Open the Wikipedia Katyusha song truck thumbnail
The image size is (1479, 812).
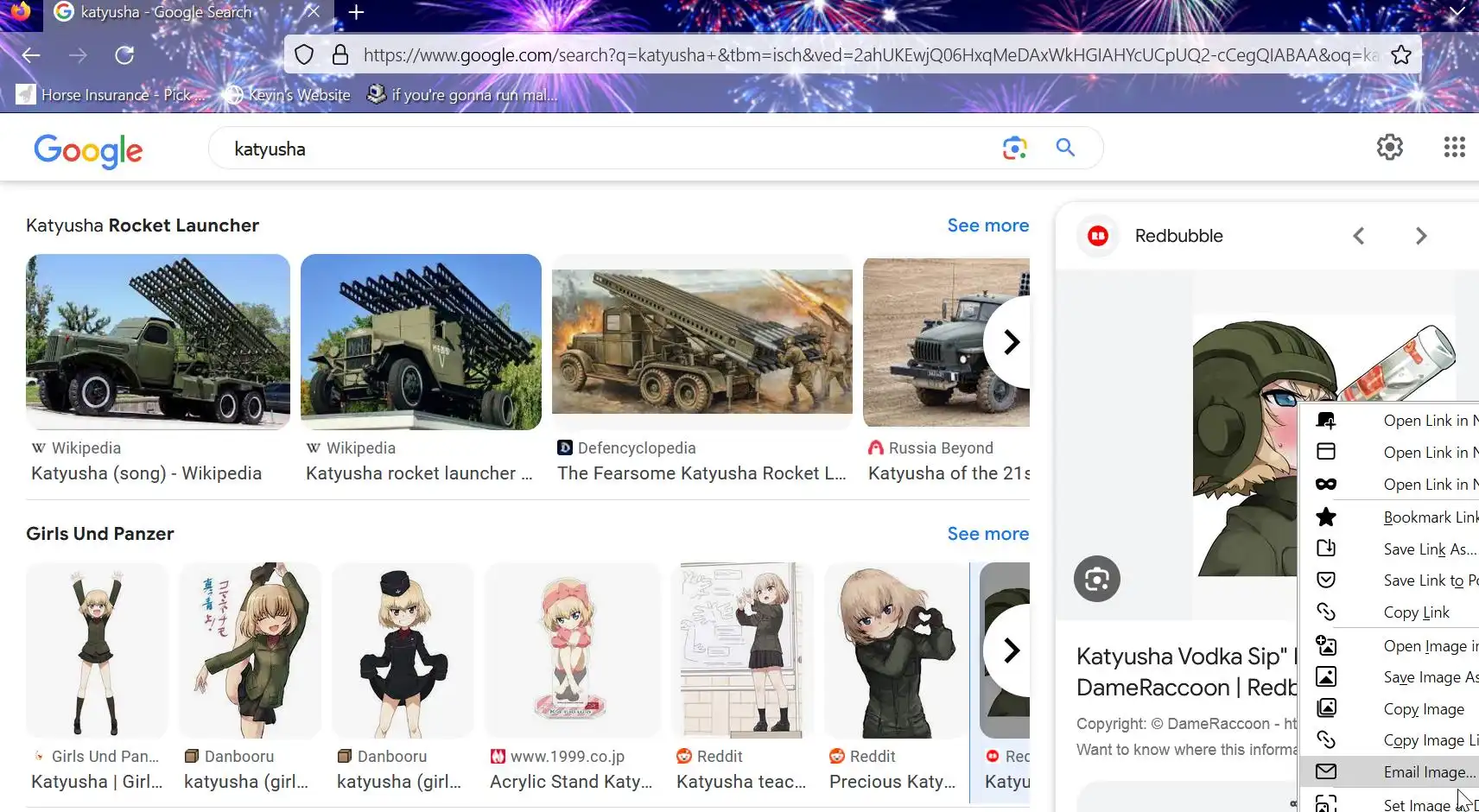coord(158,342)
